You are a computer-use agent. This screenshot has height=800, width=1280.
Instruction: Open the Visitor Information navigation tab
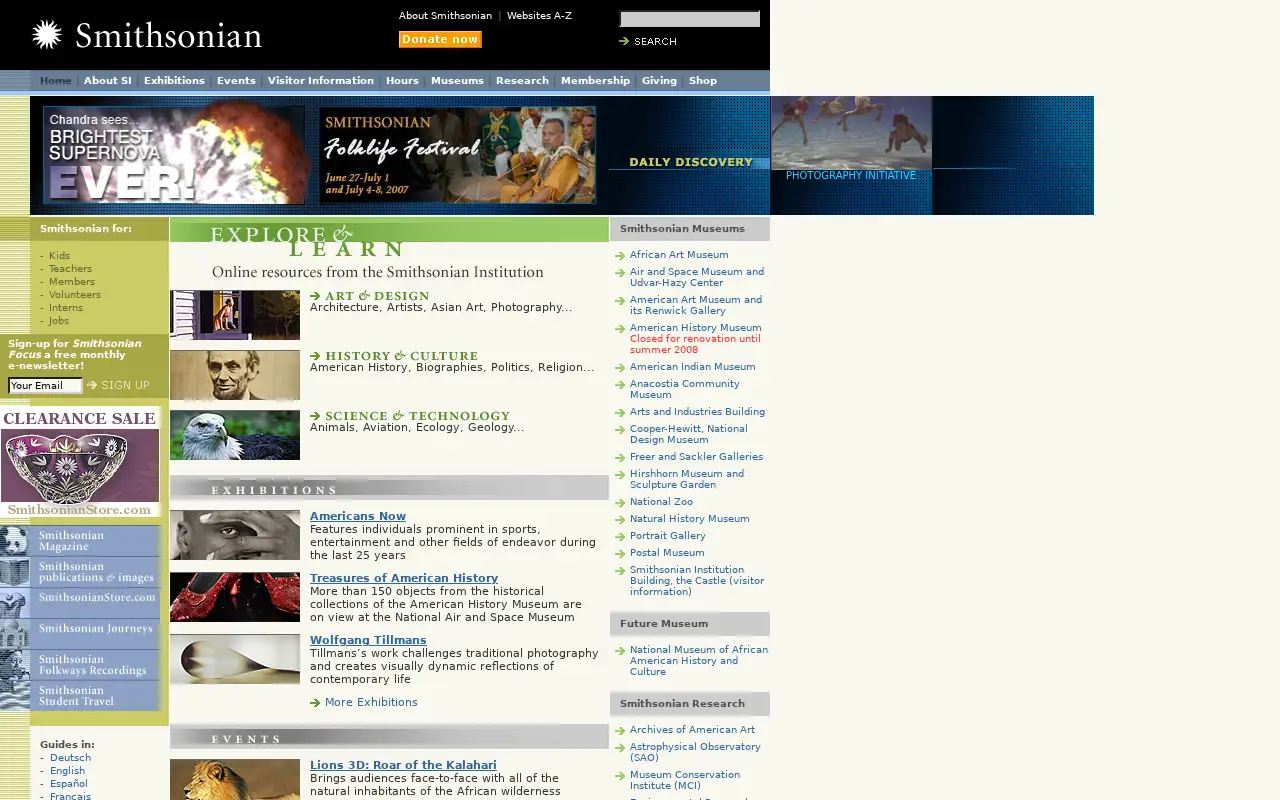point(320,81)
